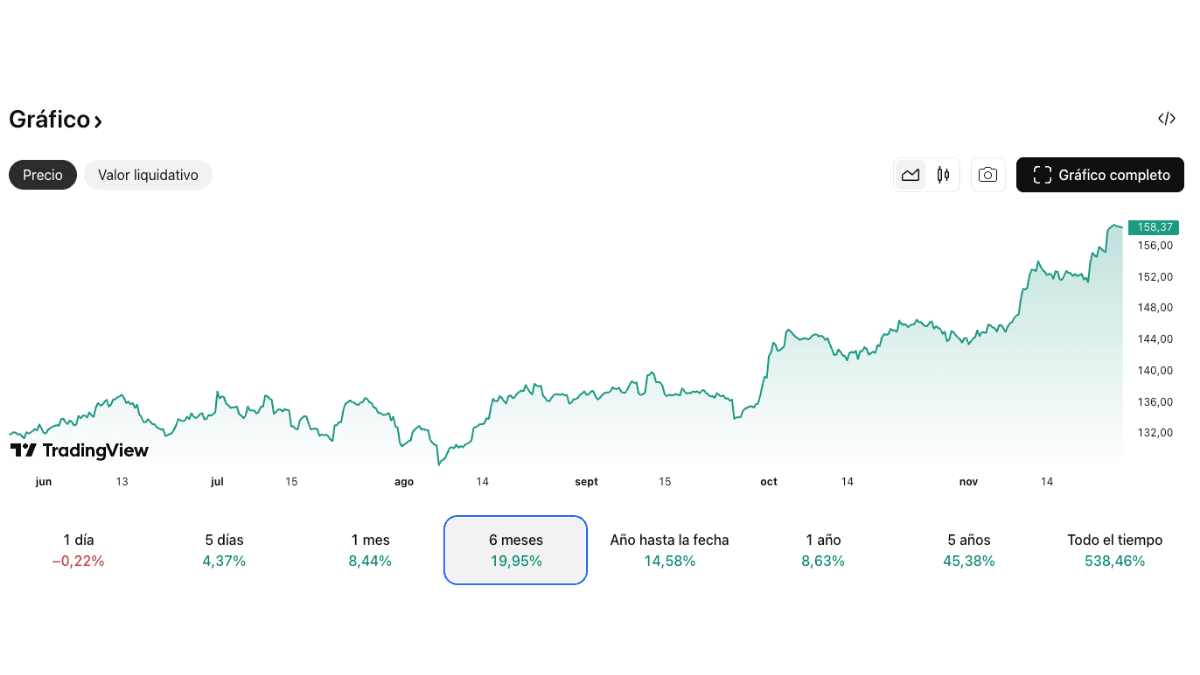Show Año hasta la fecha performance
1200x675 pixels.
tap(669, 550)
